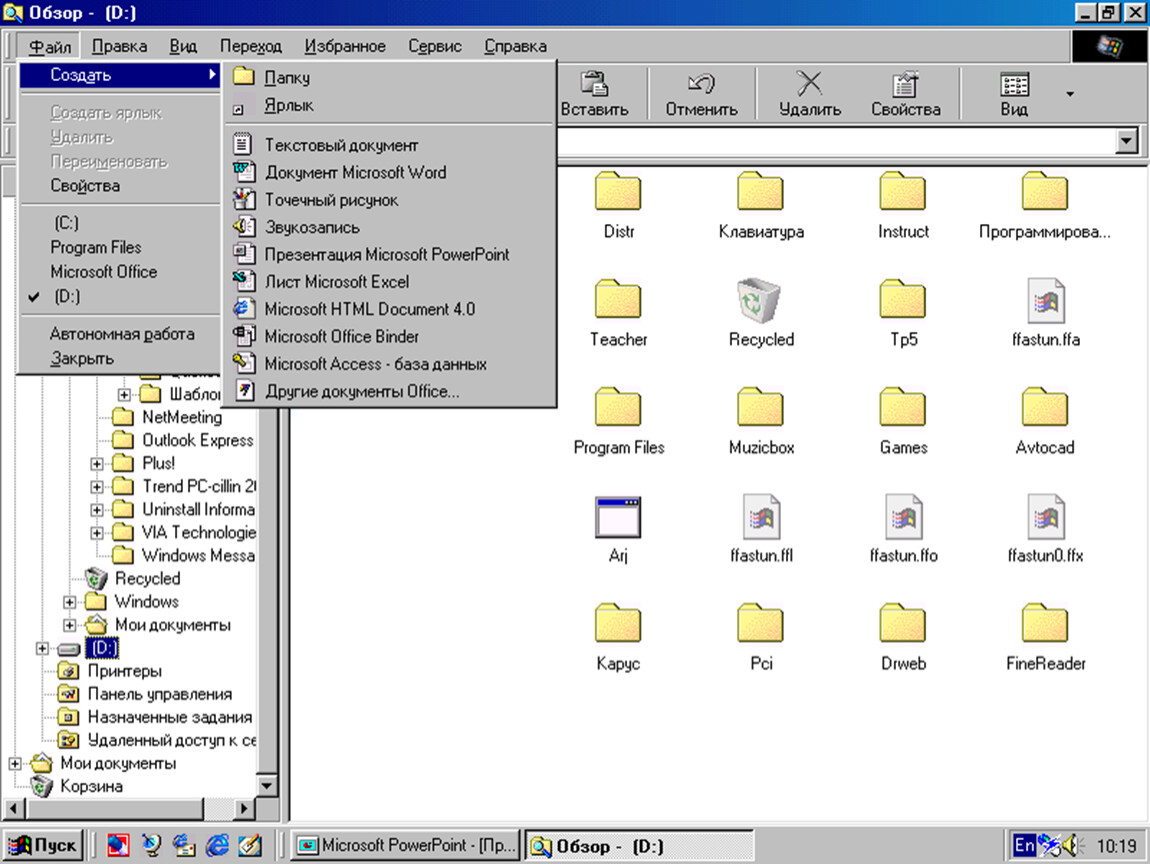The image size is (1150, 864).
Task: Choose Ярлык from the Создать submenu
Action: (389, 105)
